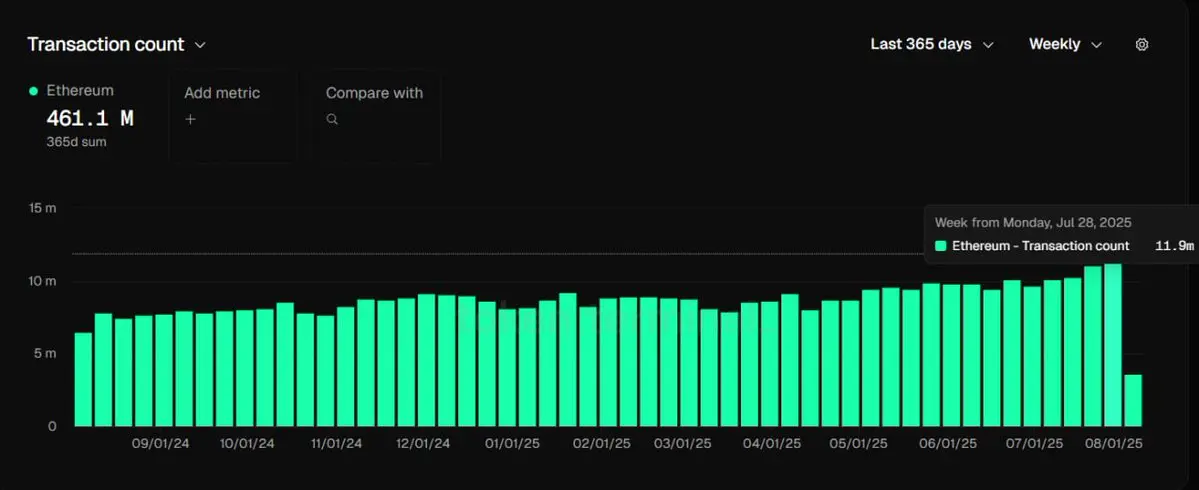The image size is (1199, 490).
Task: Click the highlighted bar for week of Jul 28, 2025
Action: pos(1113,345)
